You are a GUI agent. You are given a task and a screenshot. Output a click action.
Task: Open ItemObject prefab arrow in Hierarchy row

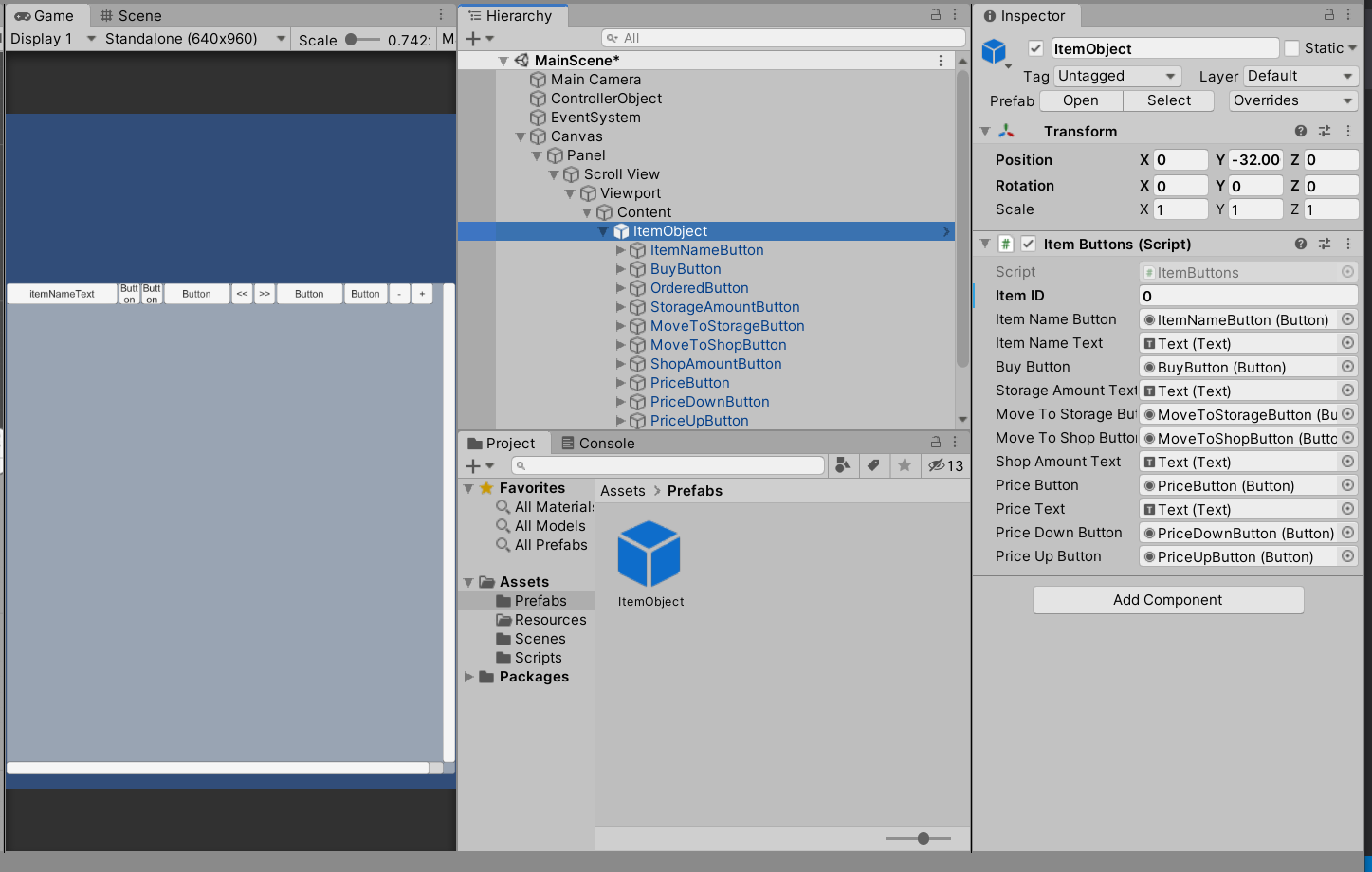point(946,231)
